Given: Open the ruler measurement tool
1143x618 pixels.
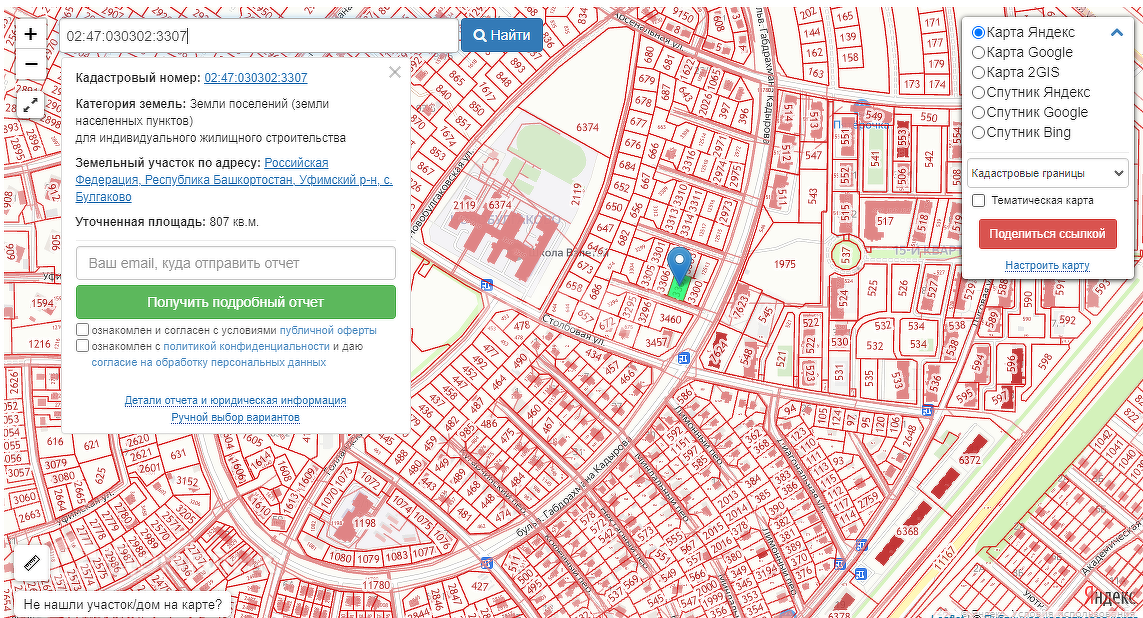Looking at the screenshot, I should (31, 563).
